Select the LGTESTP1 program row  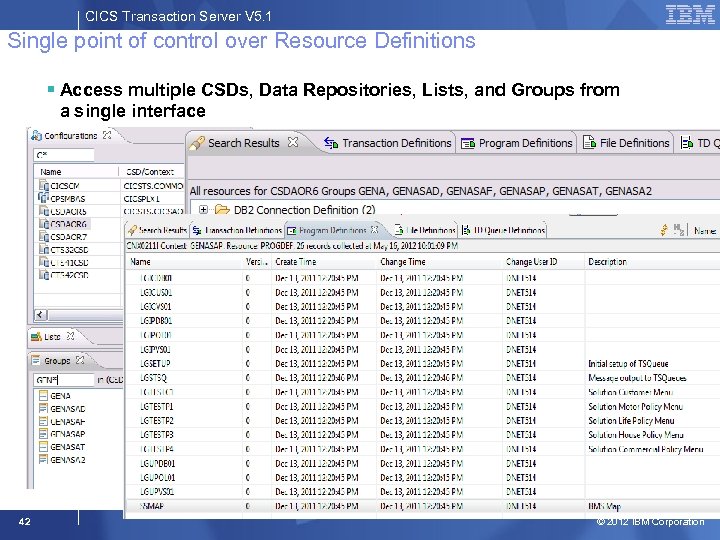pyautogui.click(x=422, y=406)
